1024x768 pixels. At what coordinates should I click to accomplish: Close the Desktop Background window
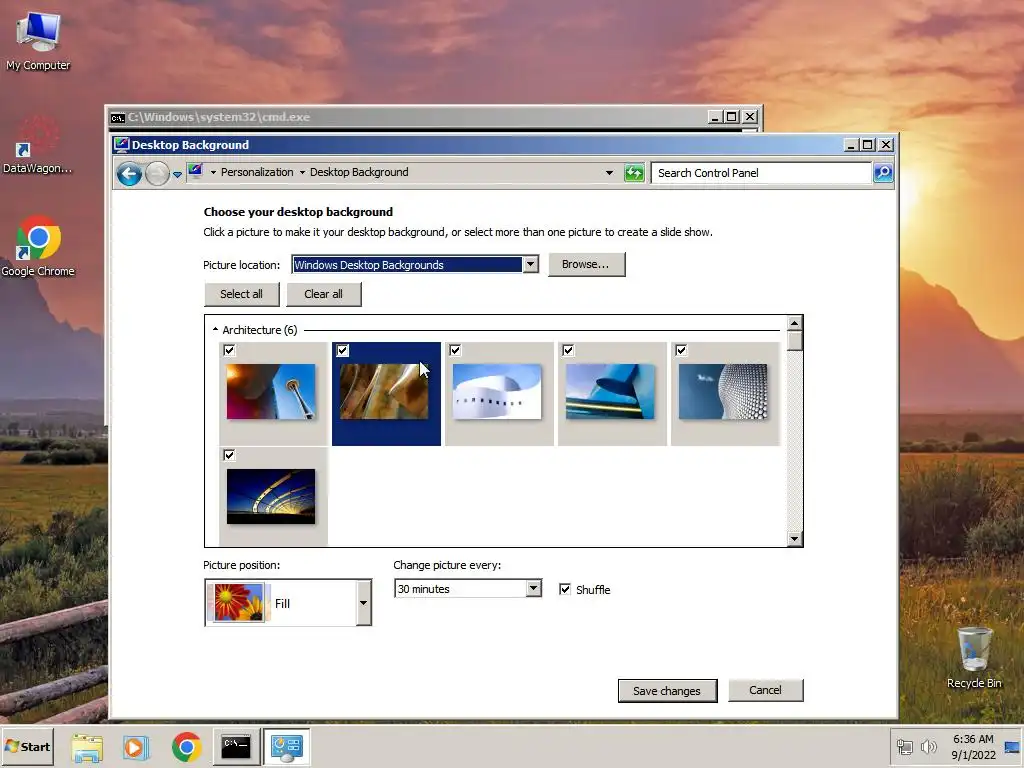[886, 144]
